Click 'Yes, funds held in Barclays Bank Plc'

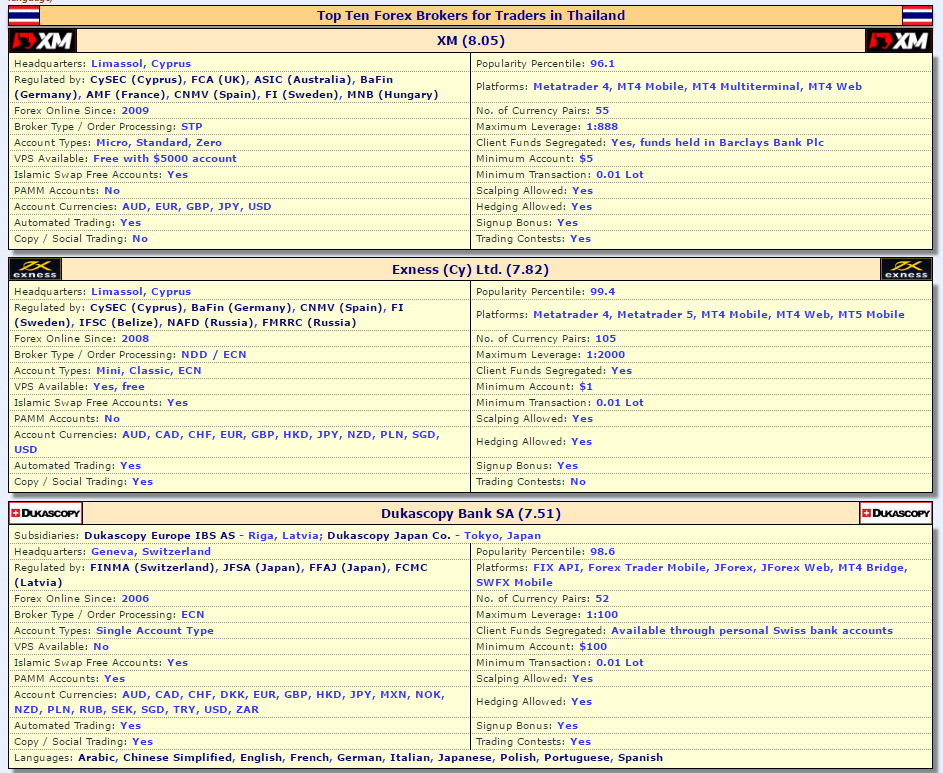click(x=717, y=143)
